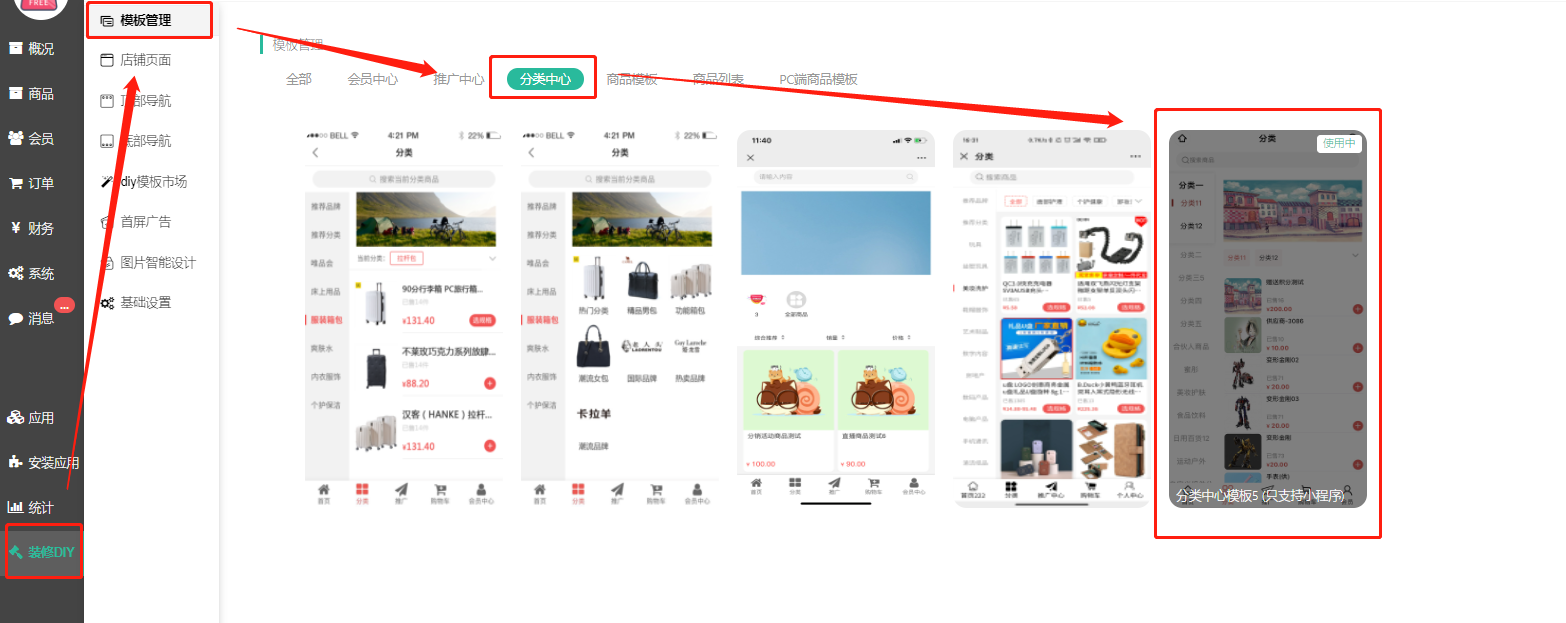The width and height of the screenshot is (1566, 623).
Task: Open 统计 statistics section
Action: click(x=32, y=507)
